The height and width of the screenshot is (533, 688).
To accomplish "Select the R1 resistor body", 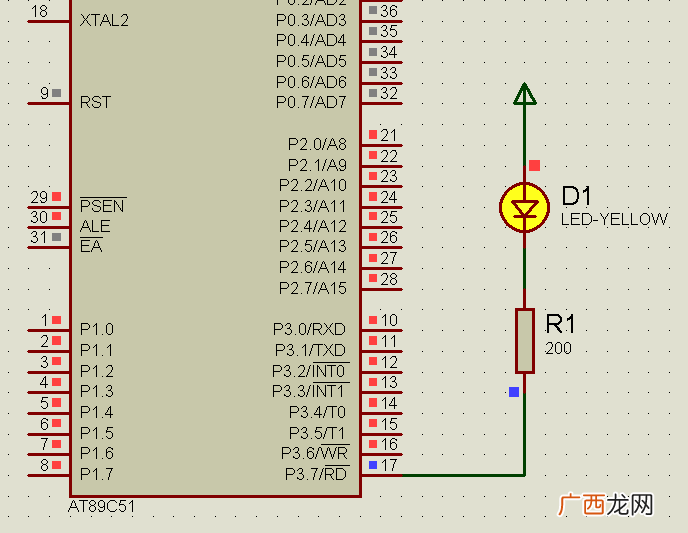I will 525,341.
